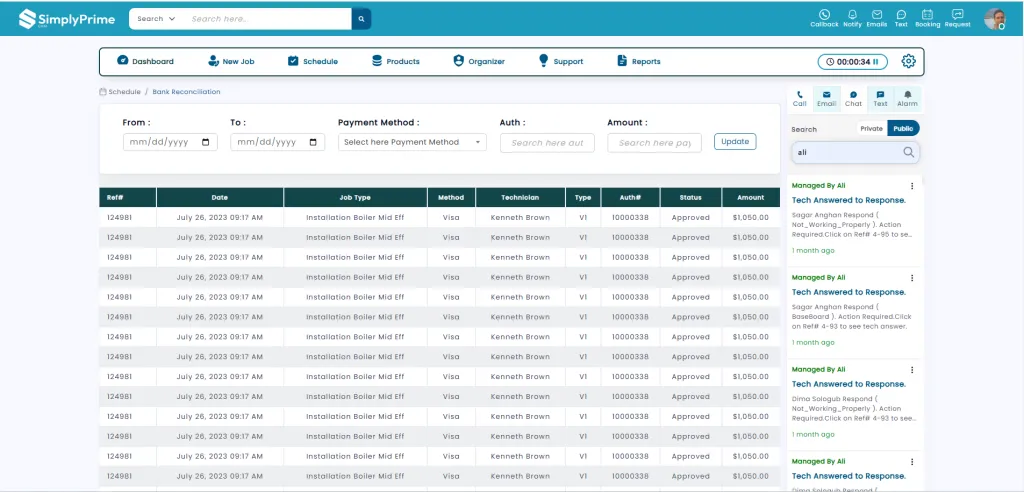1024x492 pixels.
Task: Click the magnifier in sidebar search box
Action: (908, 152)
